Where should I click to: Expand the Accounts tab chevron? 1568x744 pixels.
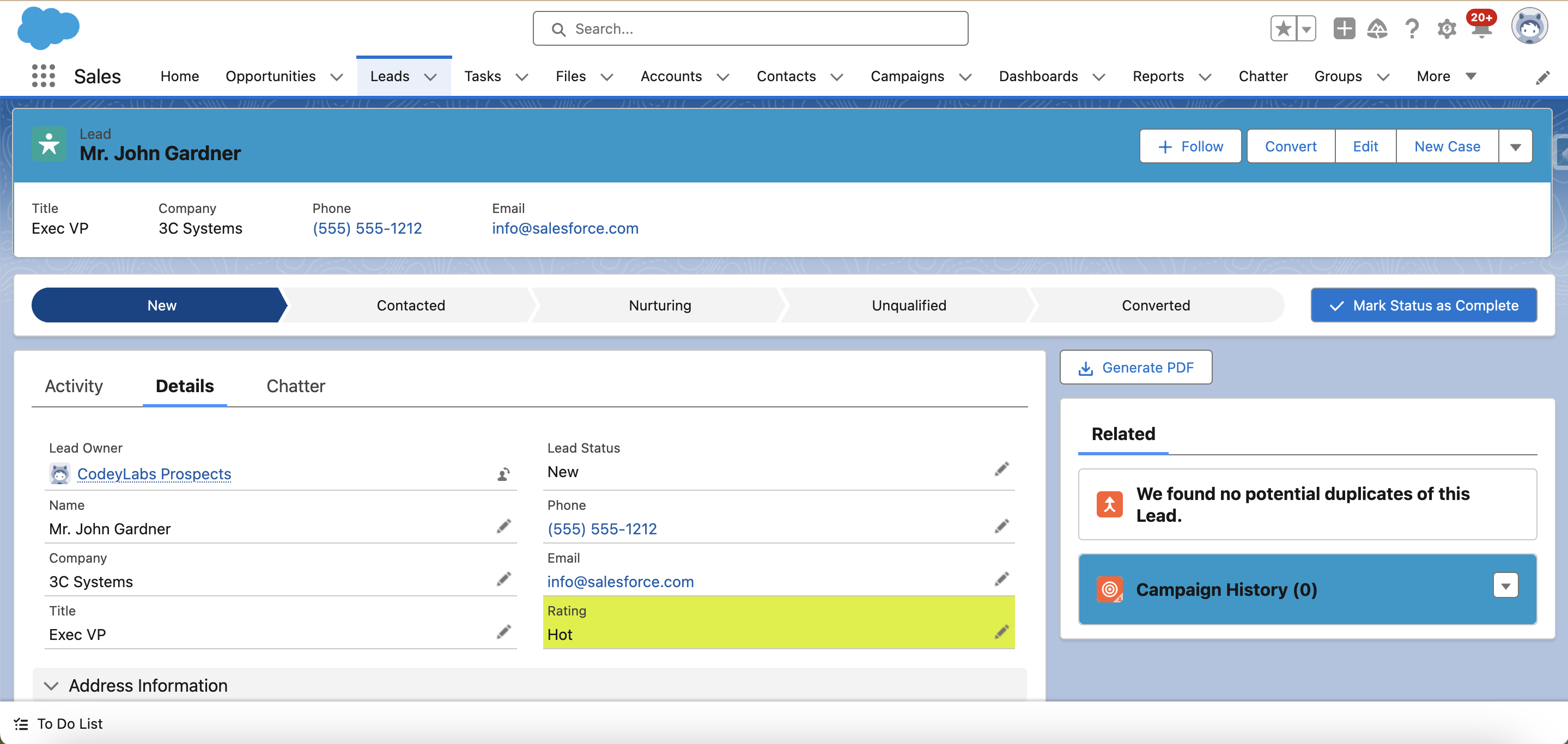pyautogui.click(x=722, y=77)
